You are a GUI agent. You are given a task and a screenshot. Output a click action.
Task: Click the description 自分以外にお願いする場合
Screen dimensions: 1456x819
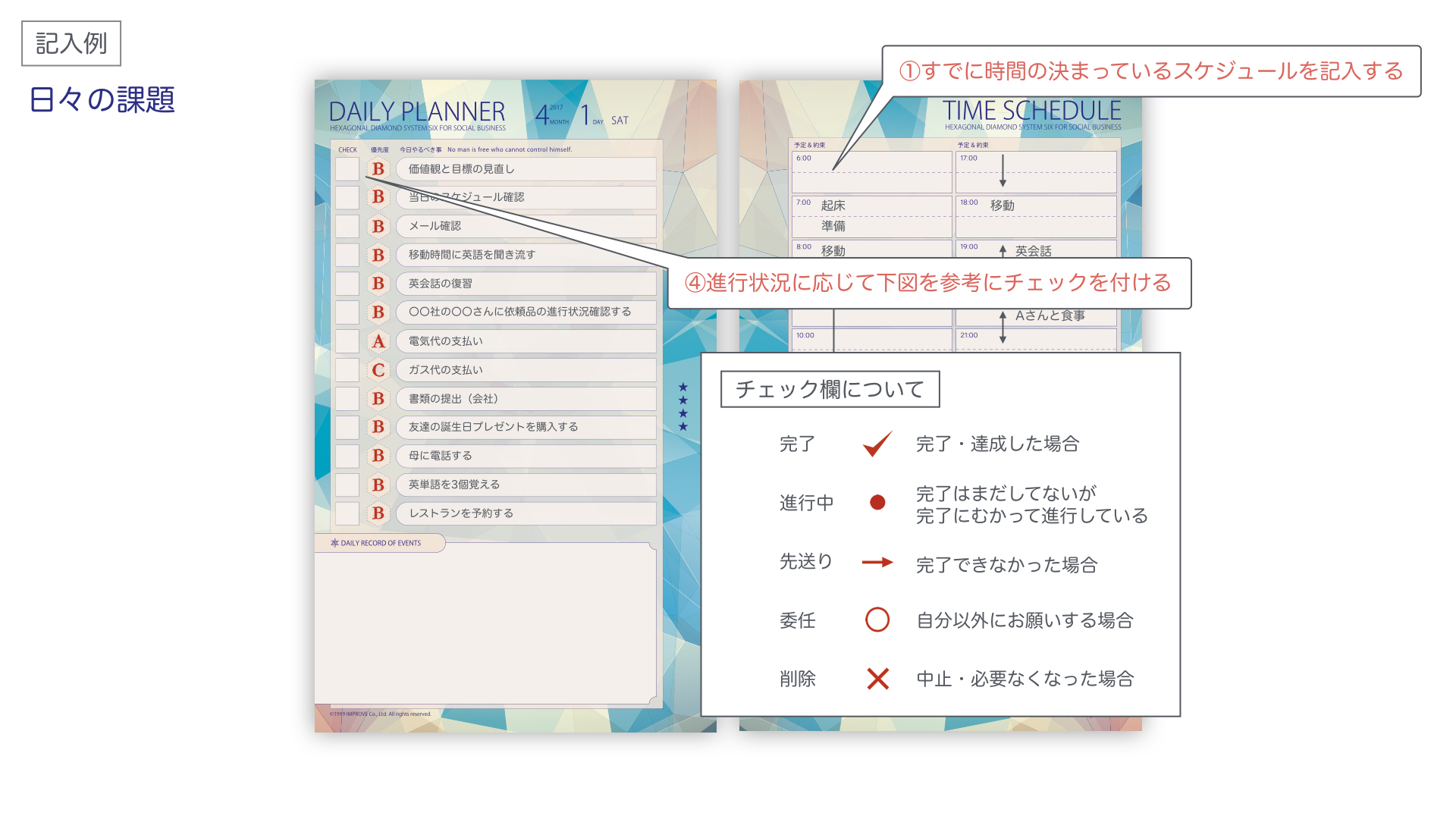click(1025, 620)
